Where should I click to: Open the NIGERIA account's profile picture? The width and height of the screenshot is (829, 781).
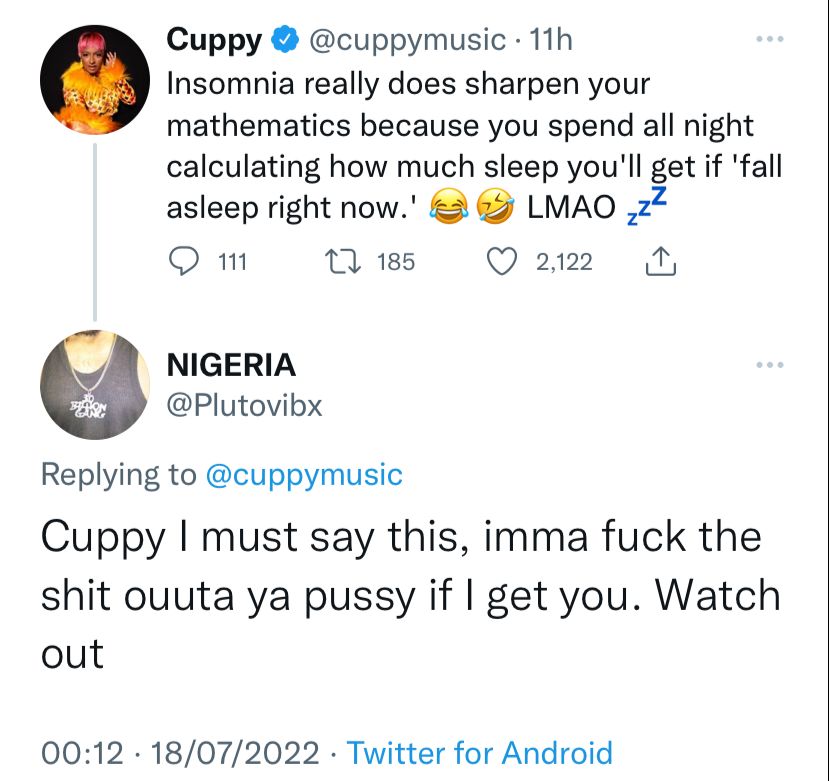95,384
